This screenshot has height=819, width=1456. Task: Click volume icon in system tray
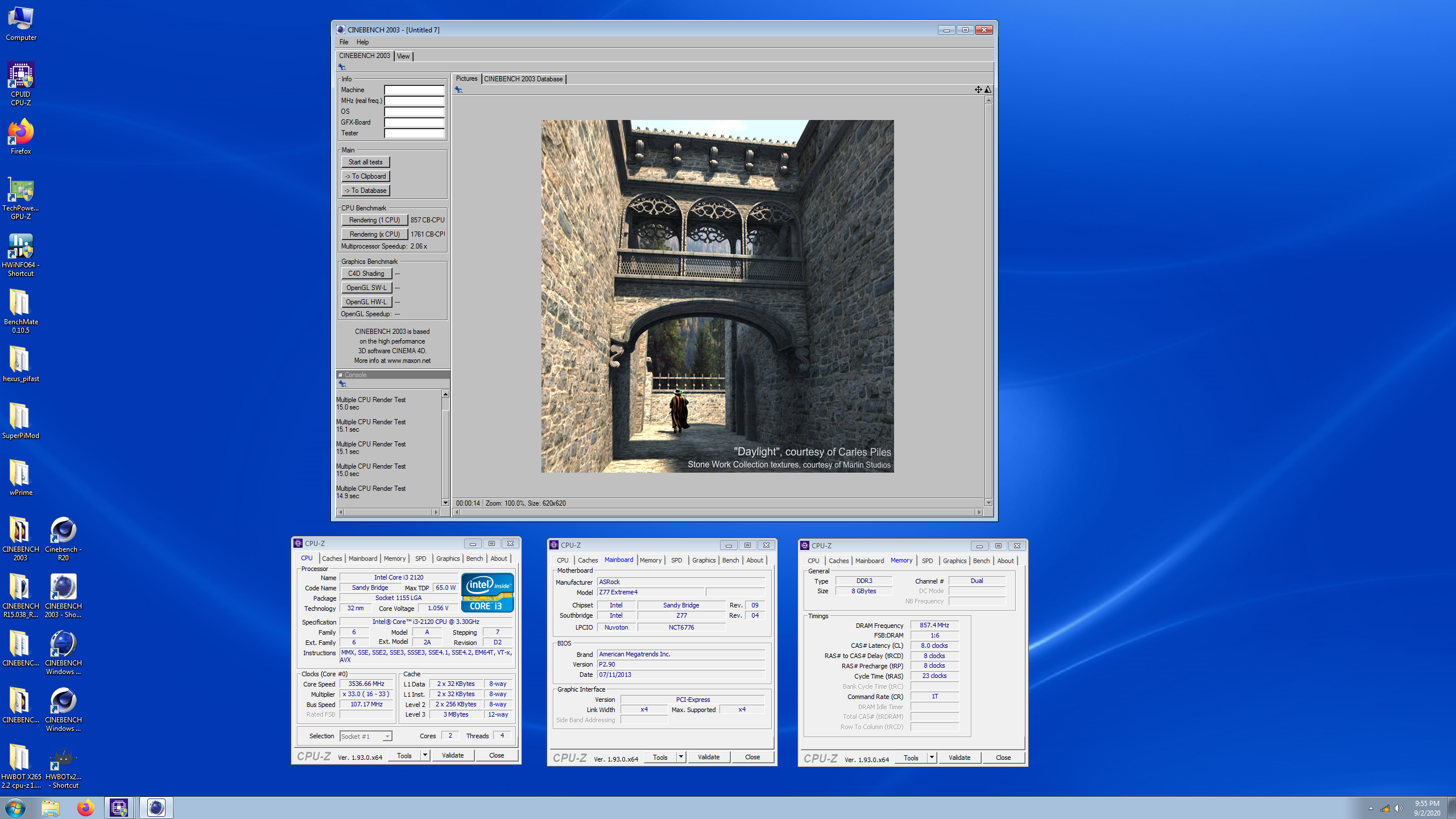point(1399,808)
